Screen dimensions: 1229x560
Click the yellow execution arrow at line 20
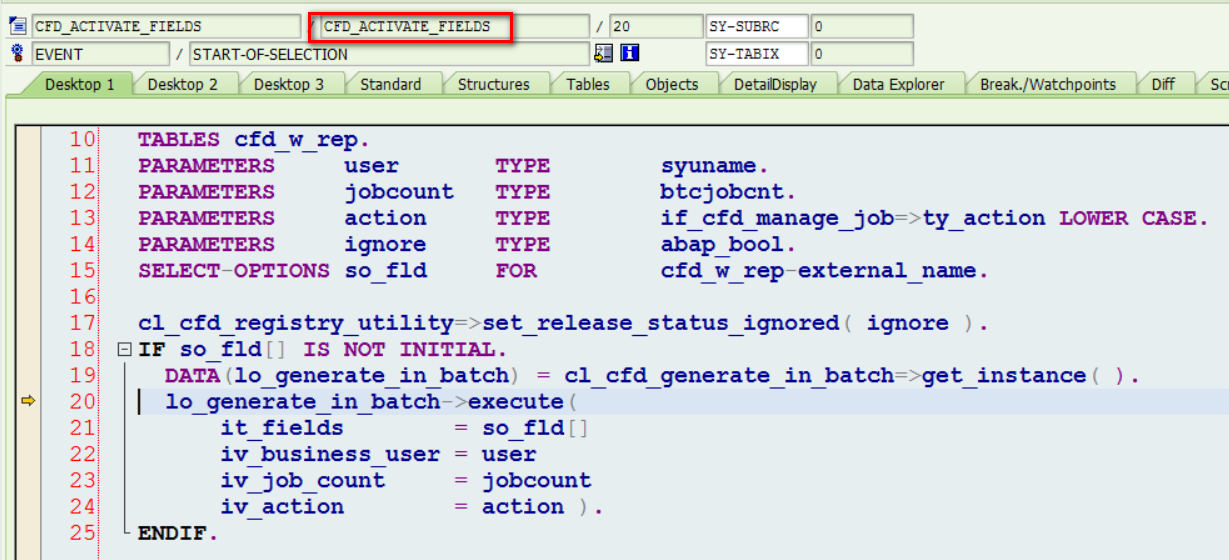[28, 401]
